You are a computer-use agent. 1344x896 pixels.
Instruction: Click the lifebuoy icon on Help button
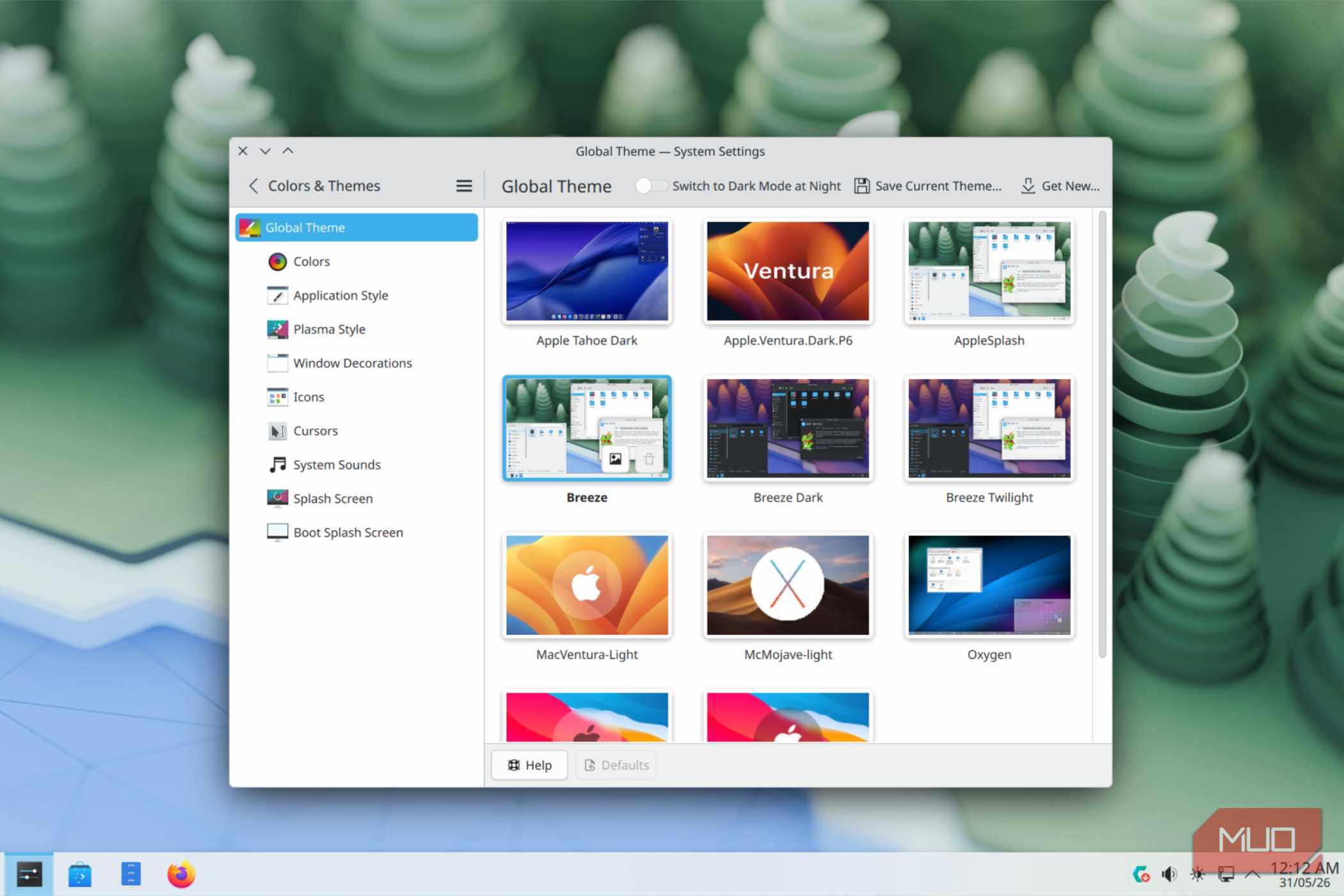click(513, 765)
